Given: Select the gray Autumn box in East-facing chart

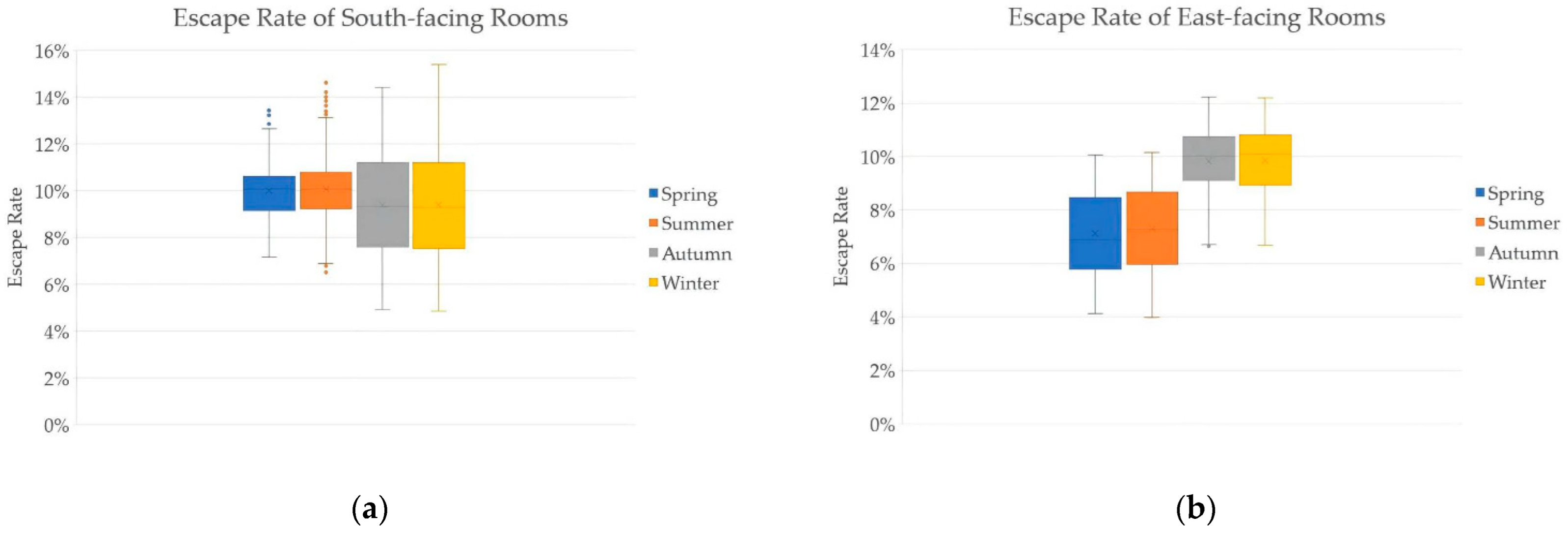Looking at the screenshot, I should pyautogui.click(x=1208, y=158).
